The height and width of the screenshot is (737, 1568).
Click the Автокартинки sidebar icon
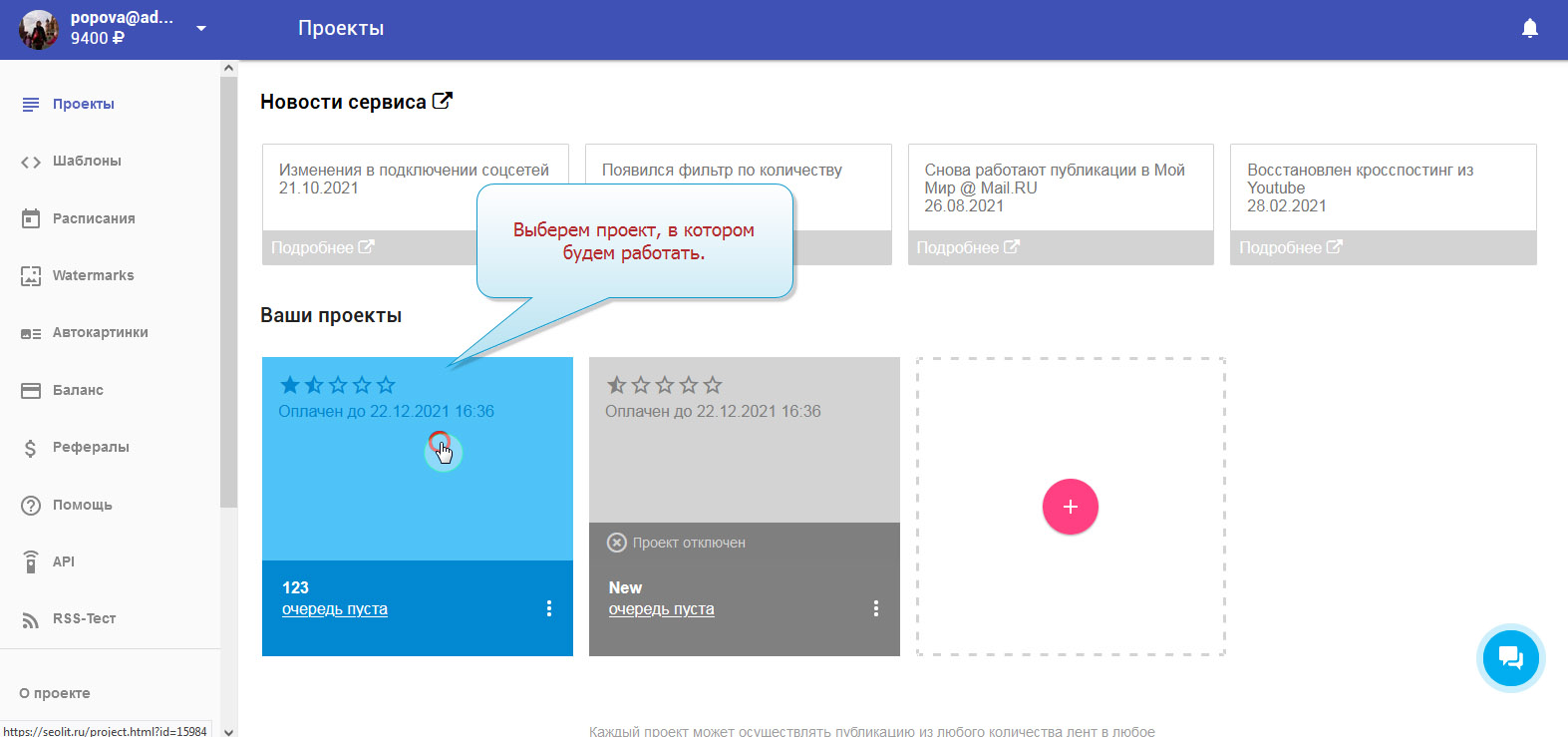click(x=31, y=333)
